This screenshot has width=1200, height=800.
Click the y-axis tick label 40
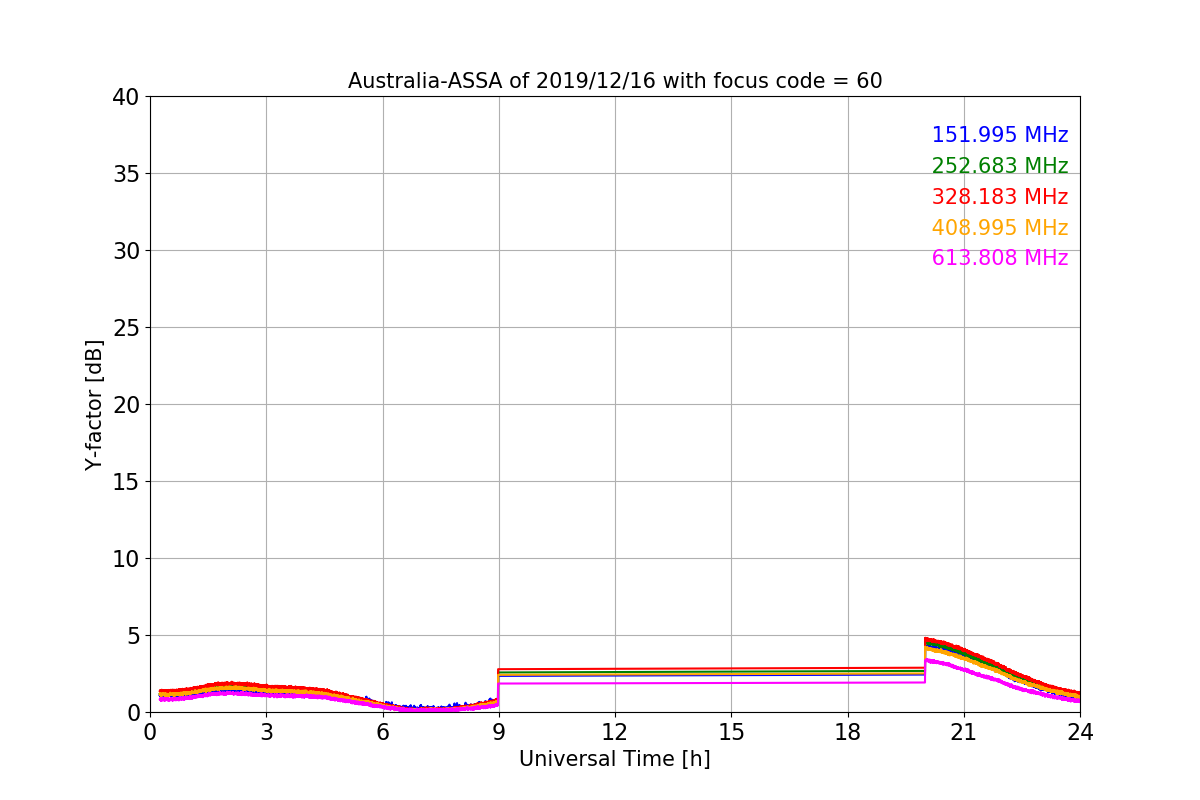click(x=127, y=97)
